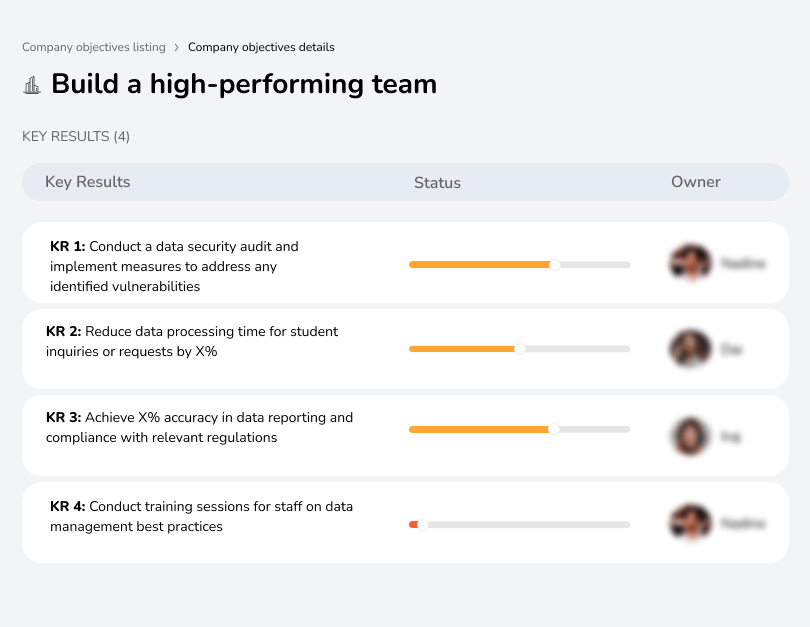The width and height of the screenshot is (810, 627).
Task: Click the KR 2 progress slider handle
Action: tap(520, 349)
